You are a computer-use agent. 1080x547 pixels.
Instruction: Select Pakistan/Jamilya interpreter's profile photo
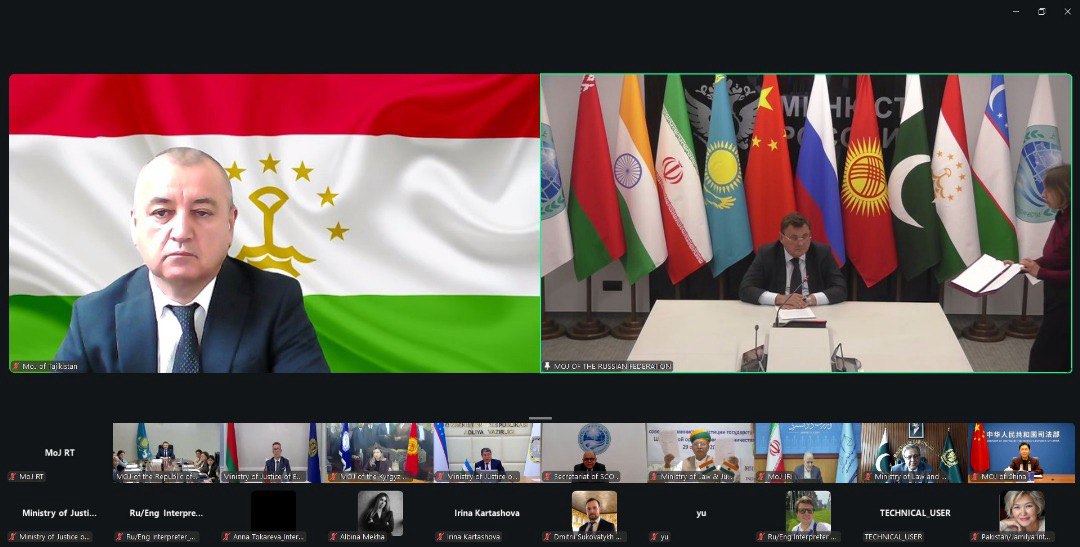click(x=1021, y=513)
